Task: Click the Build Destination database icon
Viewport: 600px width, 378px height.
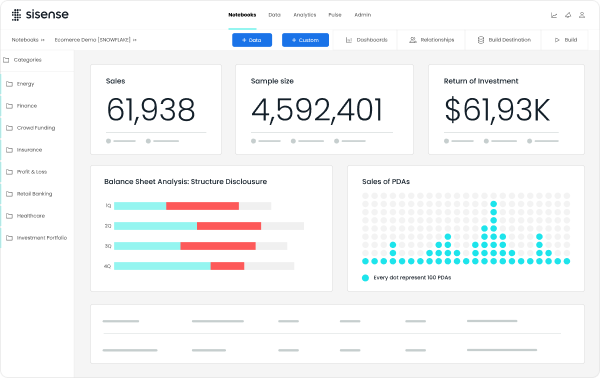Action: point(481,40)
